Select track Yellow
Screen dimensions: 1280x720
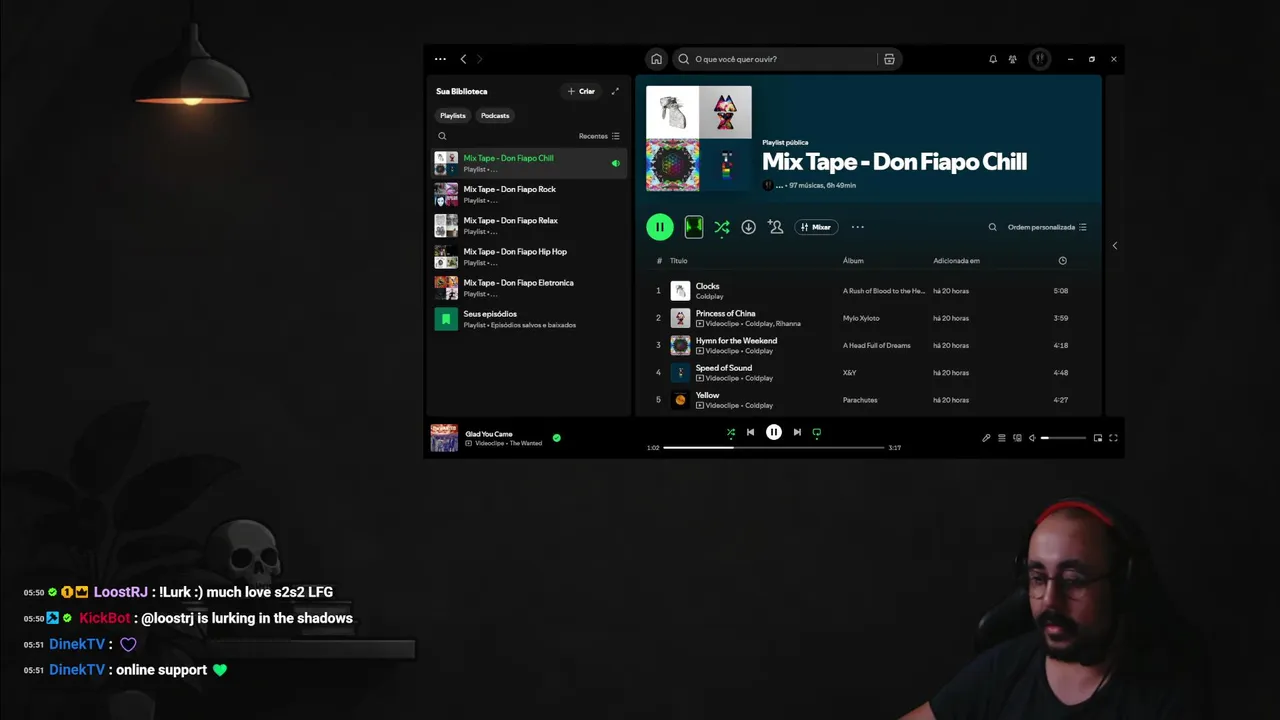[x=868, y=400]
